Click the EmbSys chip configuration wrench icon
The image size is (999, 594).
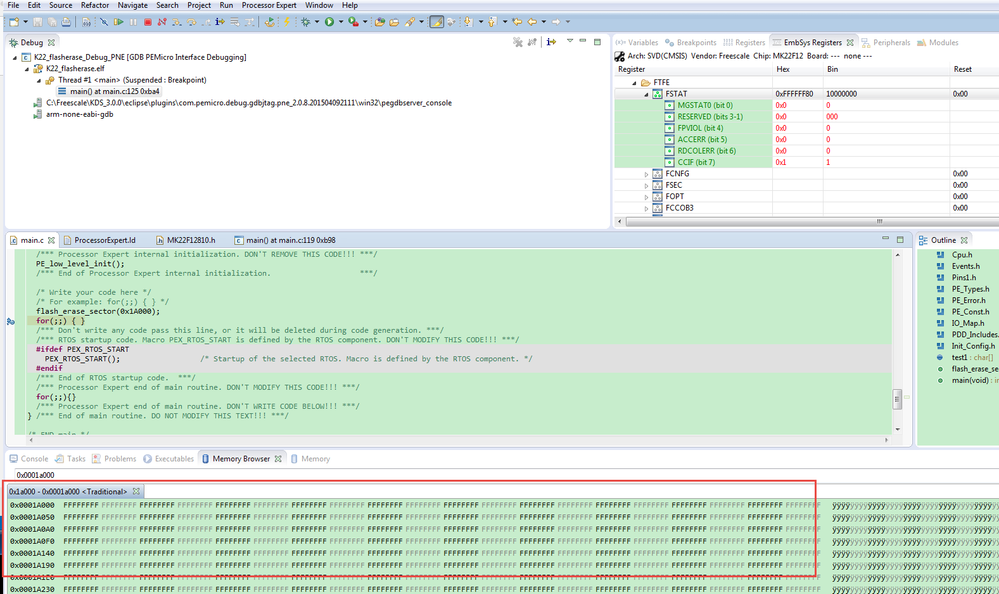click(x=619, y=56)
